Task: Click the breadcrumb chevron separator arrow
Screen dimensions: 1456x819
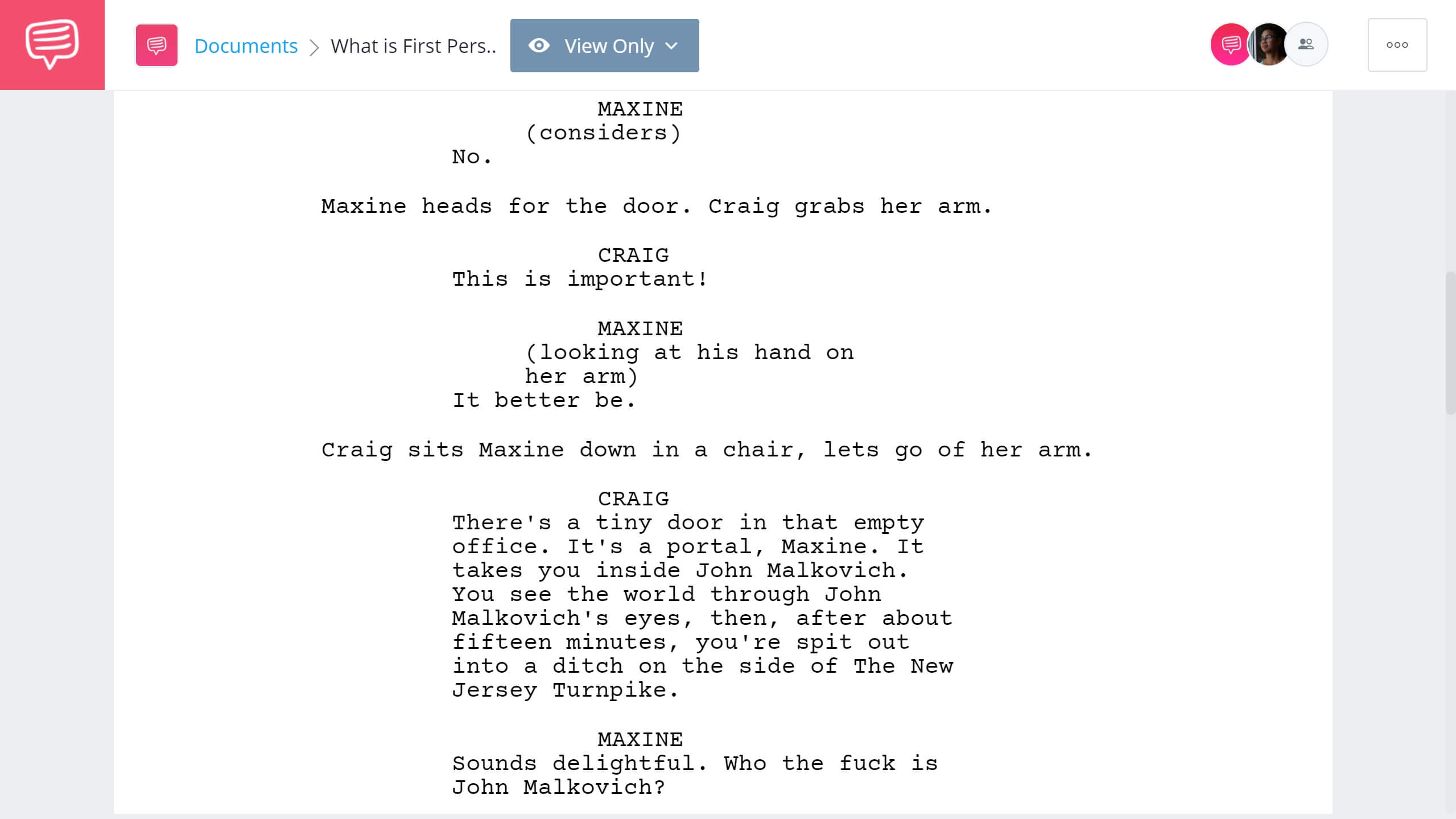Action: point(315,45)
